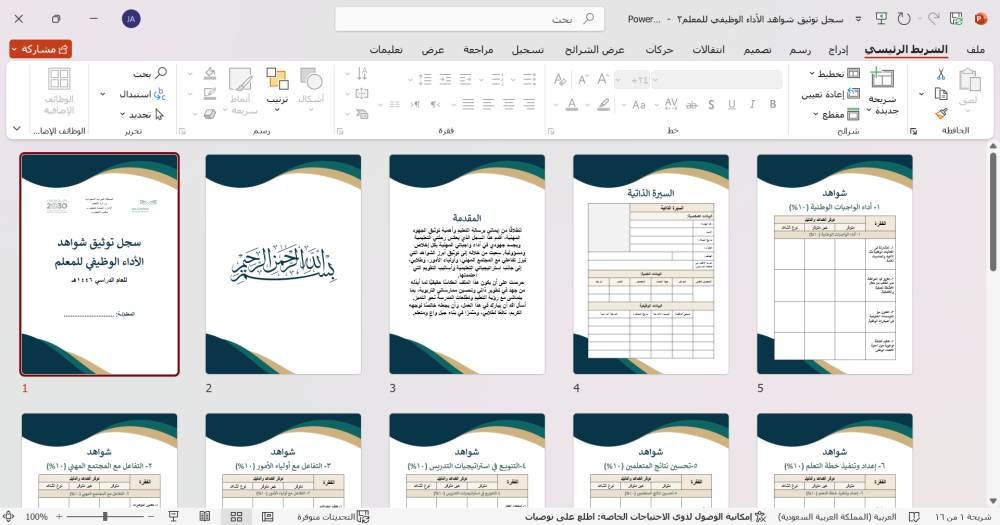This screenshot has height=525, width=1000.
Task: Open the Slide Show (عرض الشرائح) tab
Action: [593, 49]
